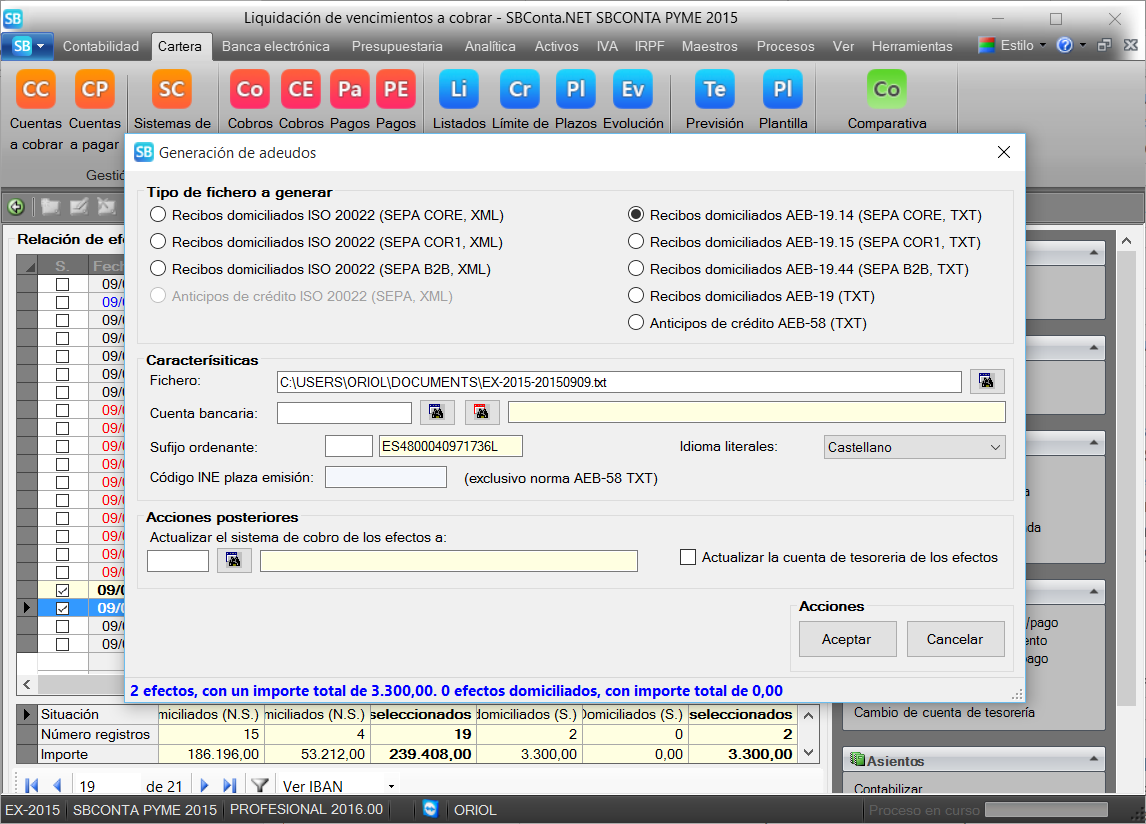Browse for output file with Fichero search icon

tap(987, 381)
